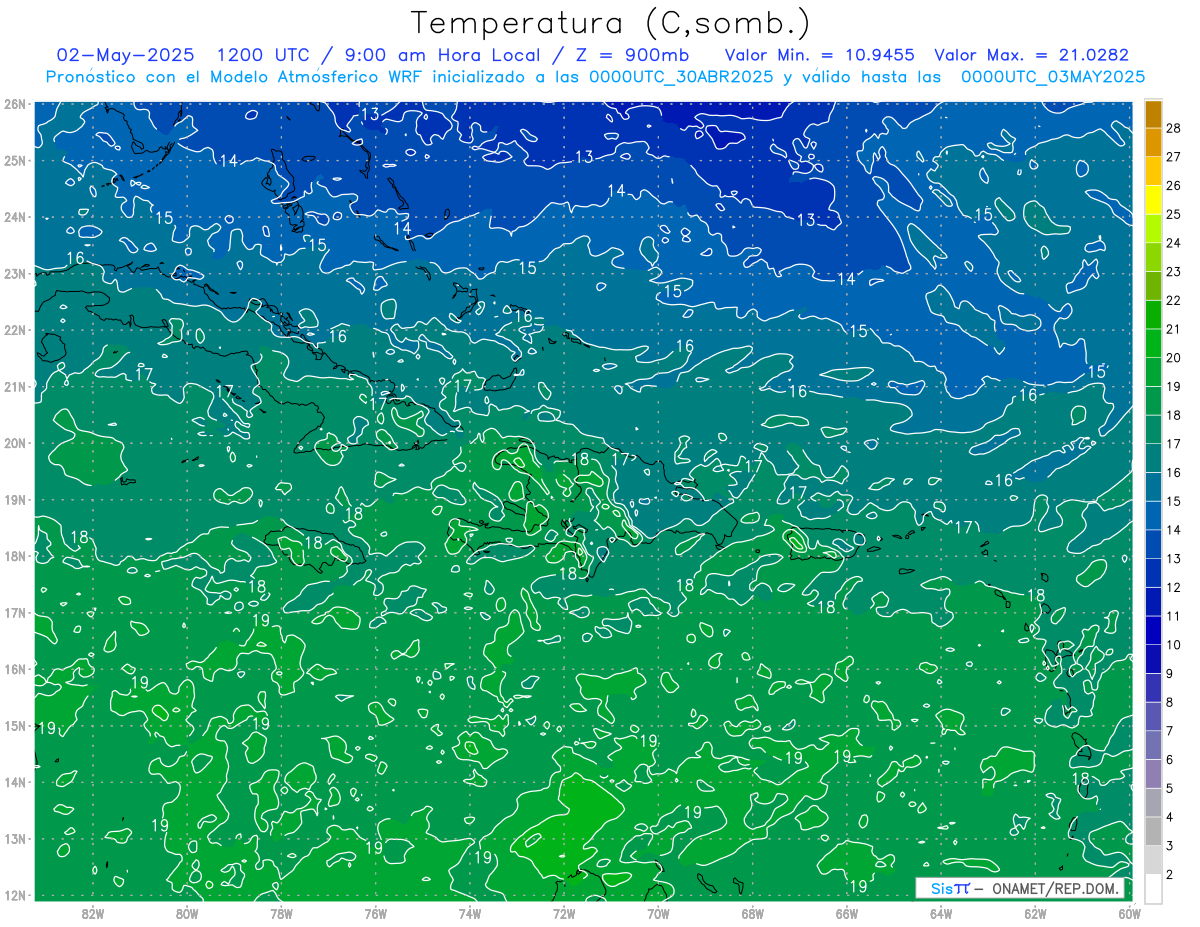The image size is (1200, 927).
Task: Click the '23N' latitude axis label
Action: [x=15, y=273]
